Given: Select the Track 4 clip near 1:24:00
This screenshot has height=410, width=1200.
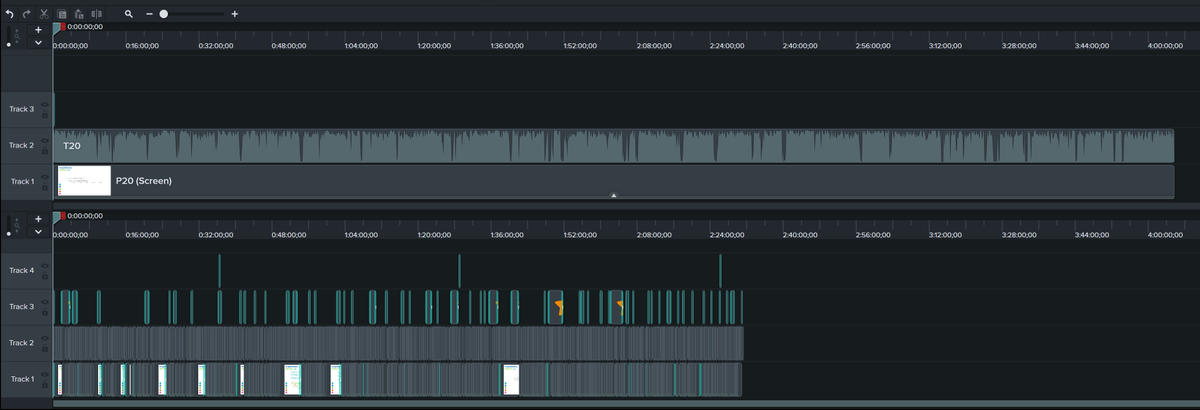Looking at the screenshot, I should [459, 271].
